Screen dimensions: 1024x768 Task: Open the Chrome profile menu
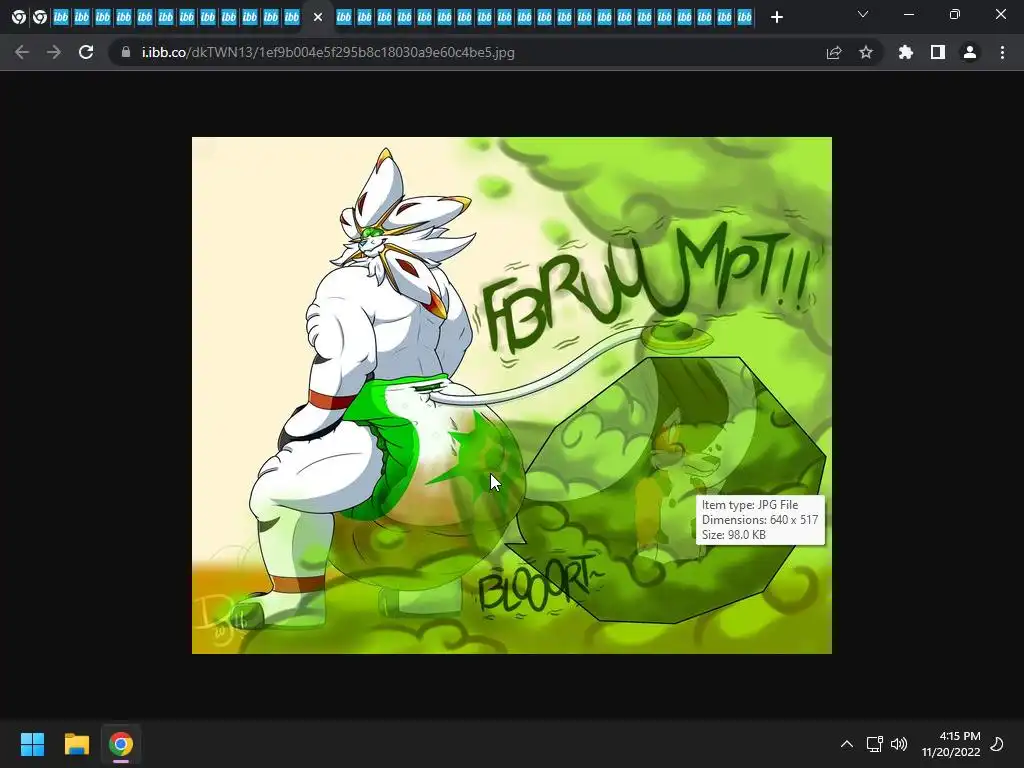pos(970,52)
